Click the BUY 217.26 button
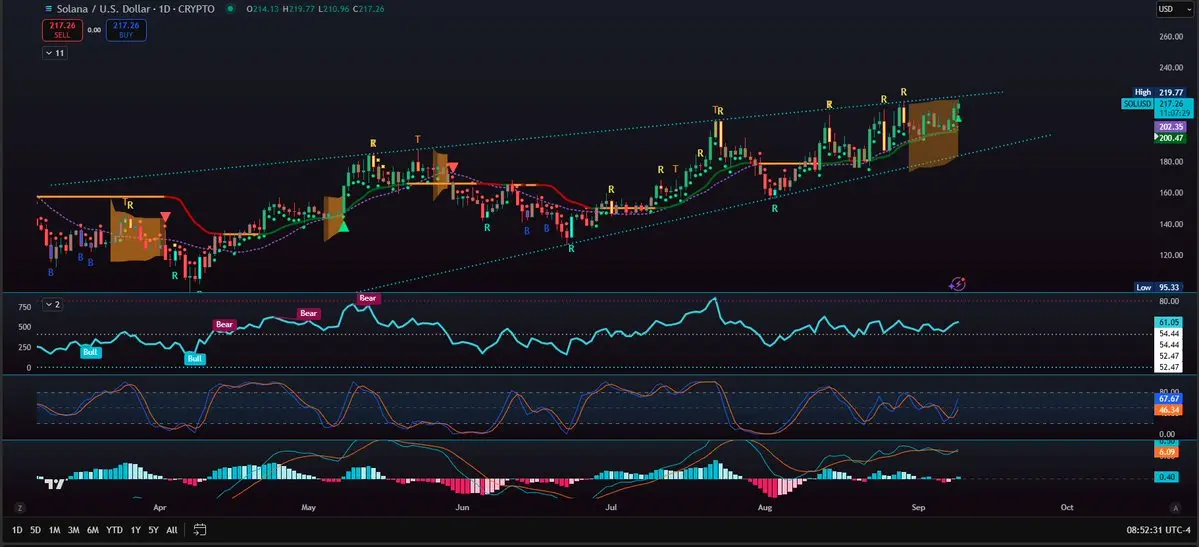Image resolution: width=1199 pixels, height=547 pixels. pos(127,30)
